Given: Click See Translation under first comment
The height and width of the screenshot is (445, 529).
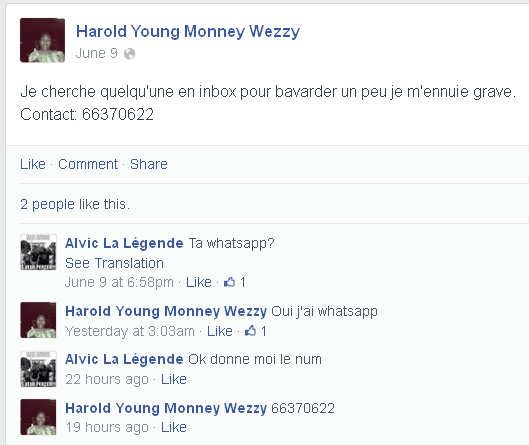Looking at the screenshot, I should tap(114, 263).
